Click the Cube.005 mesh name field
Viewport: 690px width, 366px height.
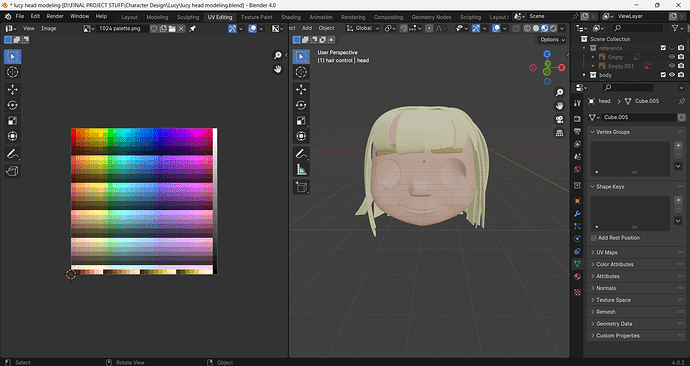pyautogui.click(x=637, y=117)
